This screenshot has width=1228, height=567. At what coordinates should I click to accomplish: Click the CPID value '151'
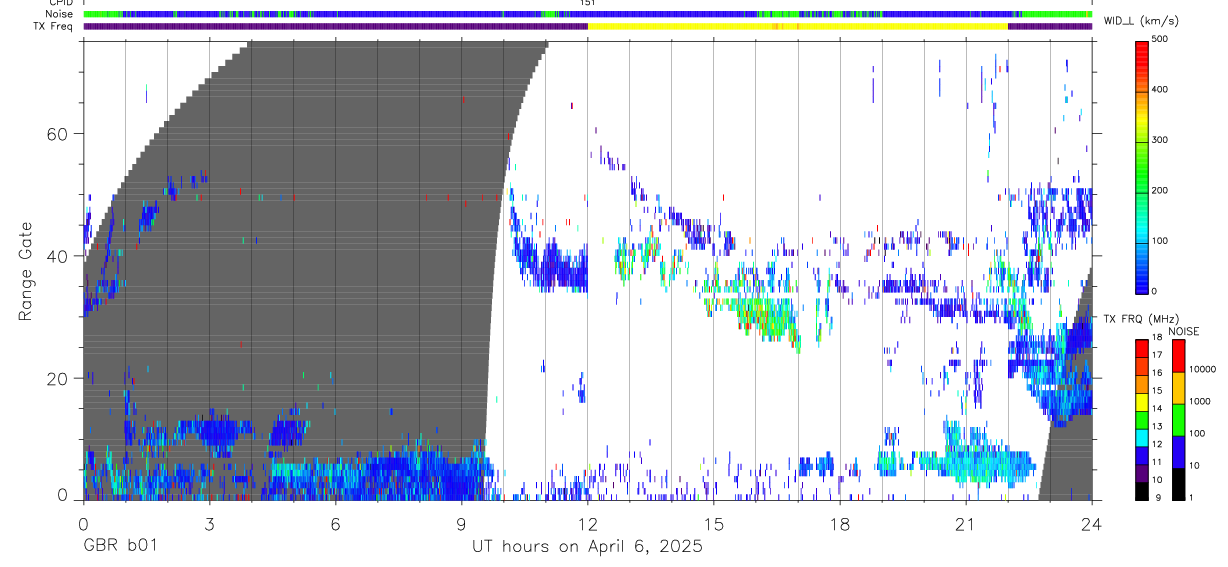588,4
